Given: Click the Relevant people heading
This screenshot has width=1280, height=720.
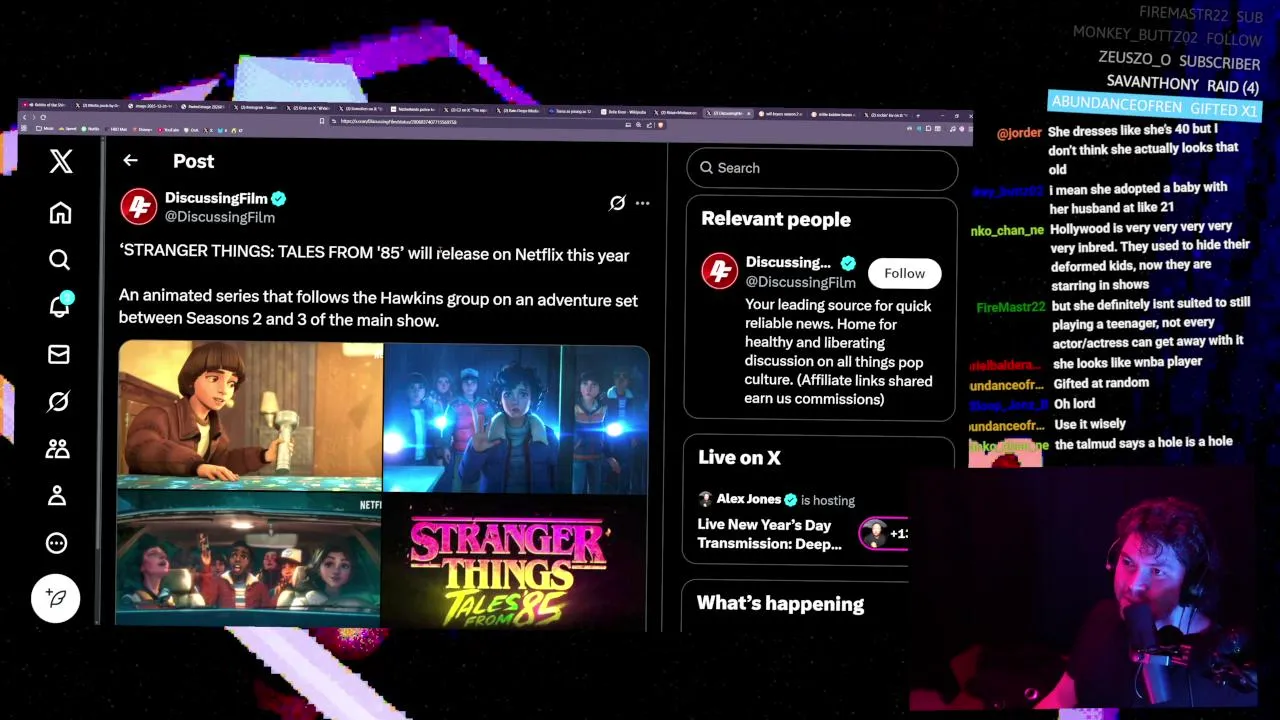Looking at the screenshot, I should pyautogui.click(x=776, y=219).
